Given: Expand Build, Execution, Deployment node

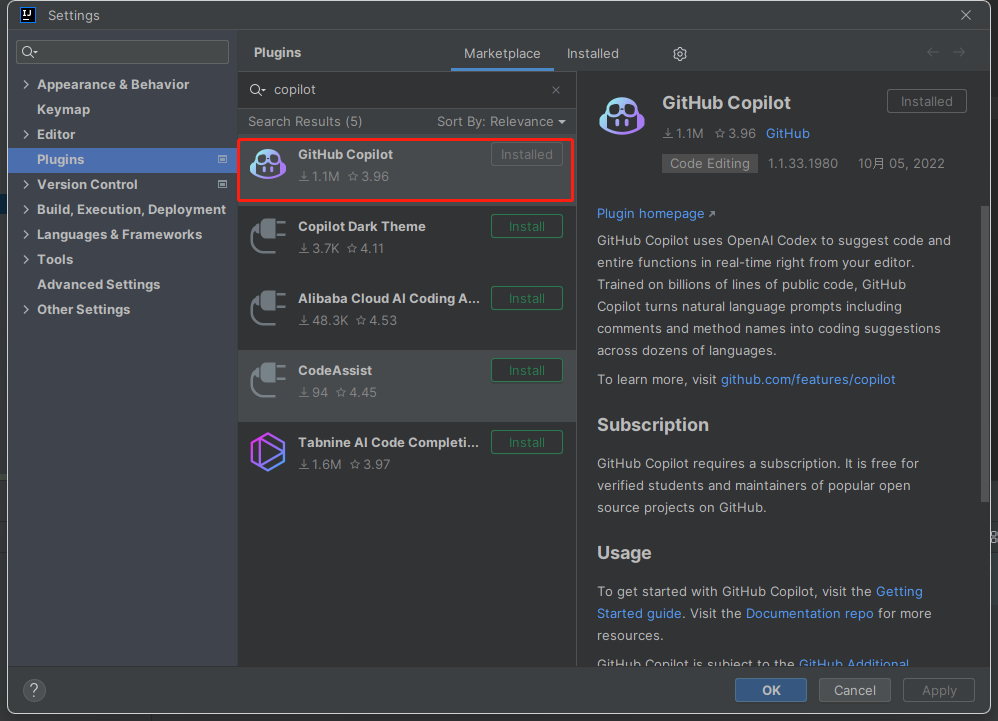Looking at the screenshot, I should point(26,209).
